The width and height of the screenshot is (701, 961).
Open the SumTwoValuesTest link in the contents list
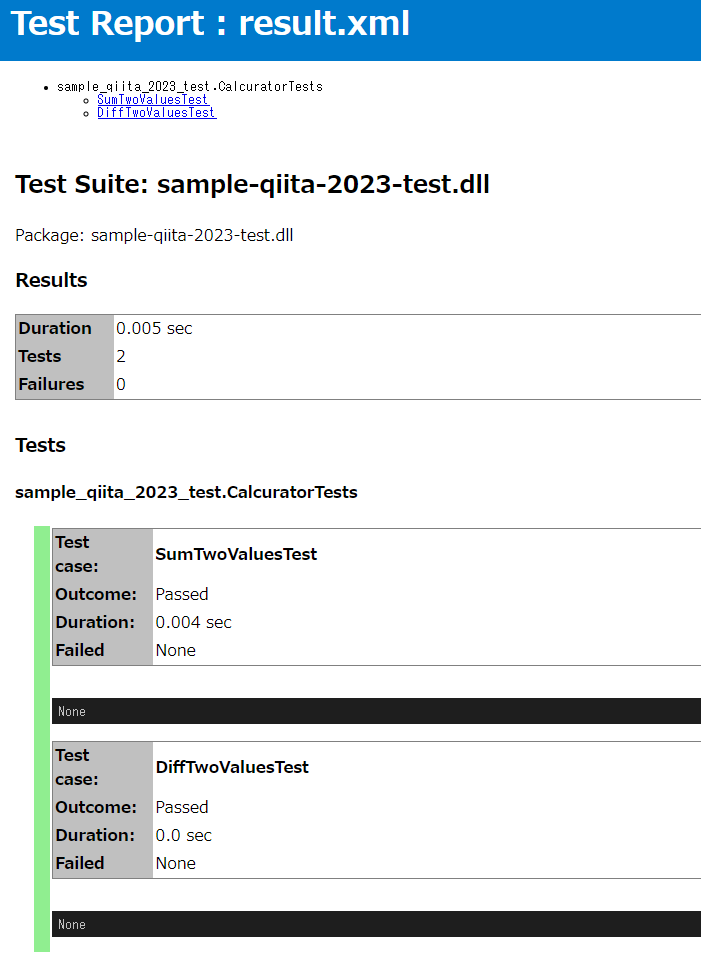tap(152, 100)
